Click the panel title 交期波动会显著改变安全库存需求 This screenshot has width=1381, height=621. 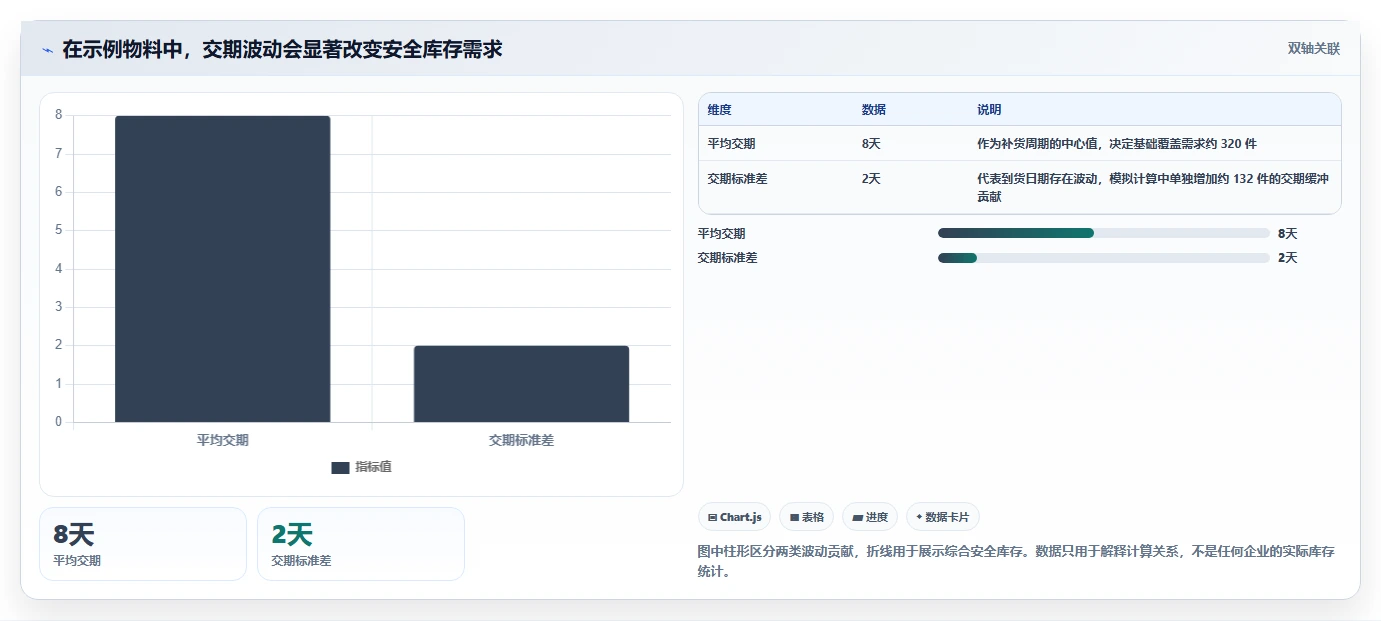[282, 49]
